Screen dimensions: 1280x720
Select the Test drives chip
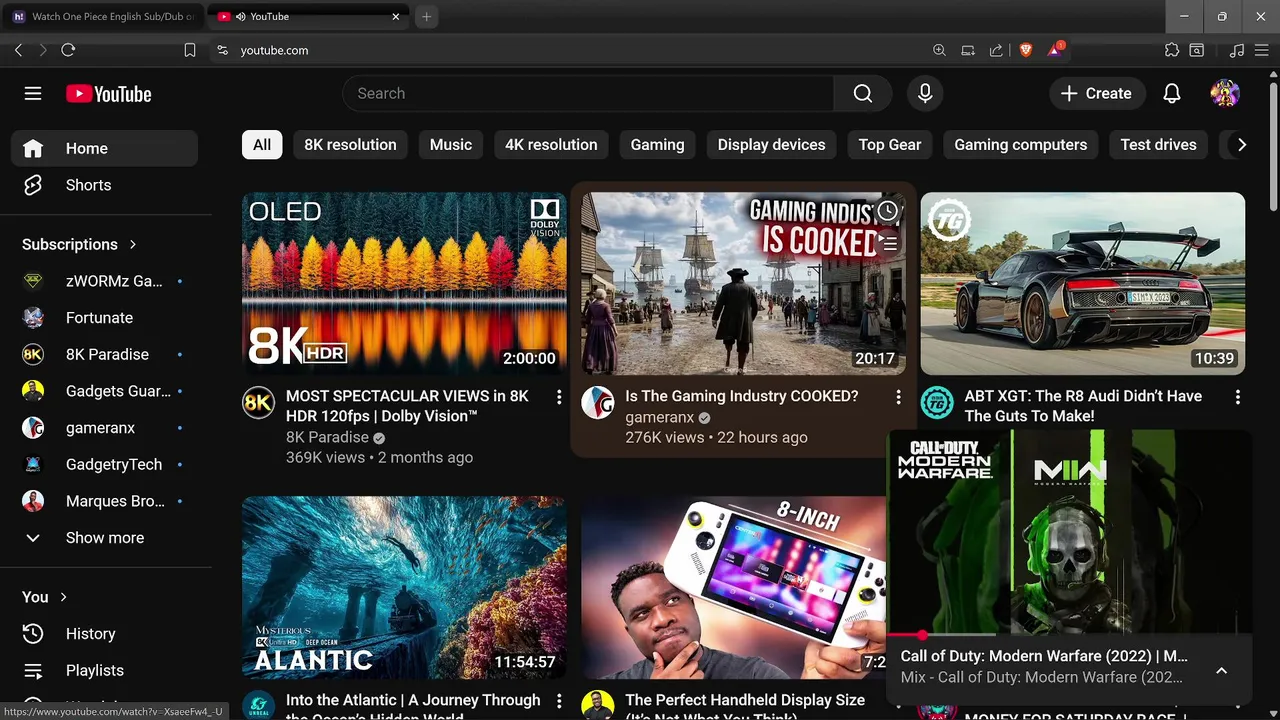[1158, 145]
